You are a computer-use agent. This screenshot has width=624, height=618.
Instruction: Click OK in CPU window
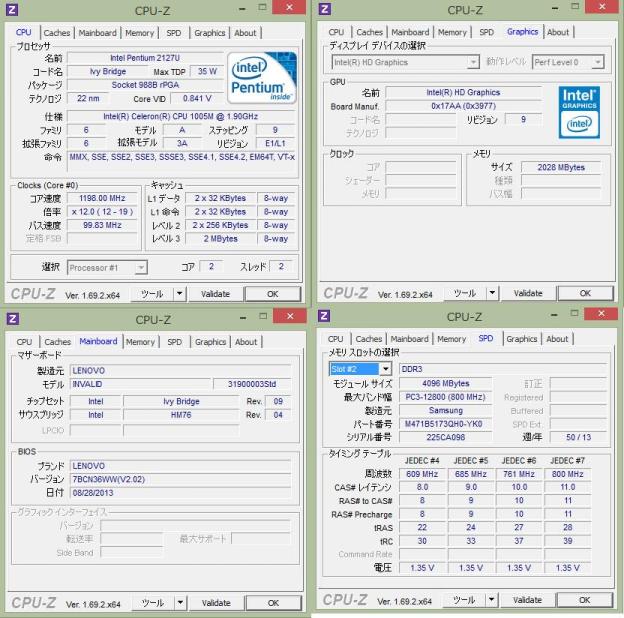pyautogui.click(x=273, y=294)
